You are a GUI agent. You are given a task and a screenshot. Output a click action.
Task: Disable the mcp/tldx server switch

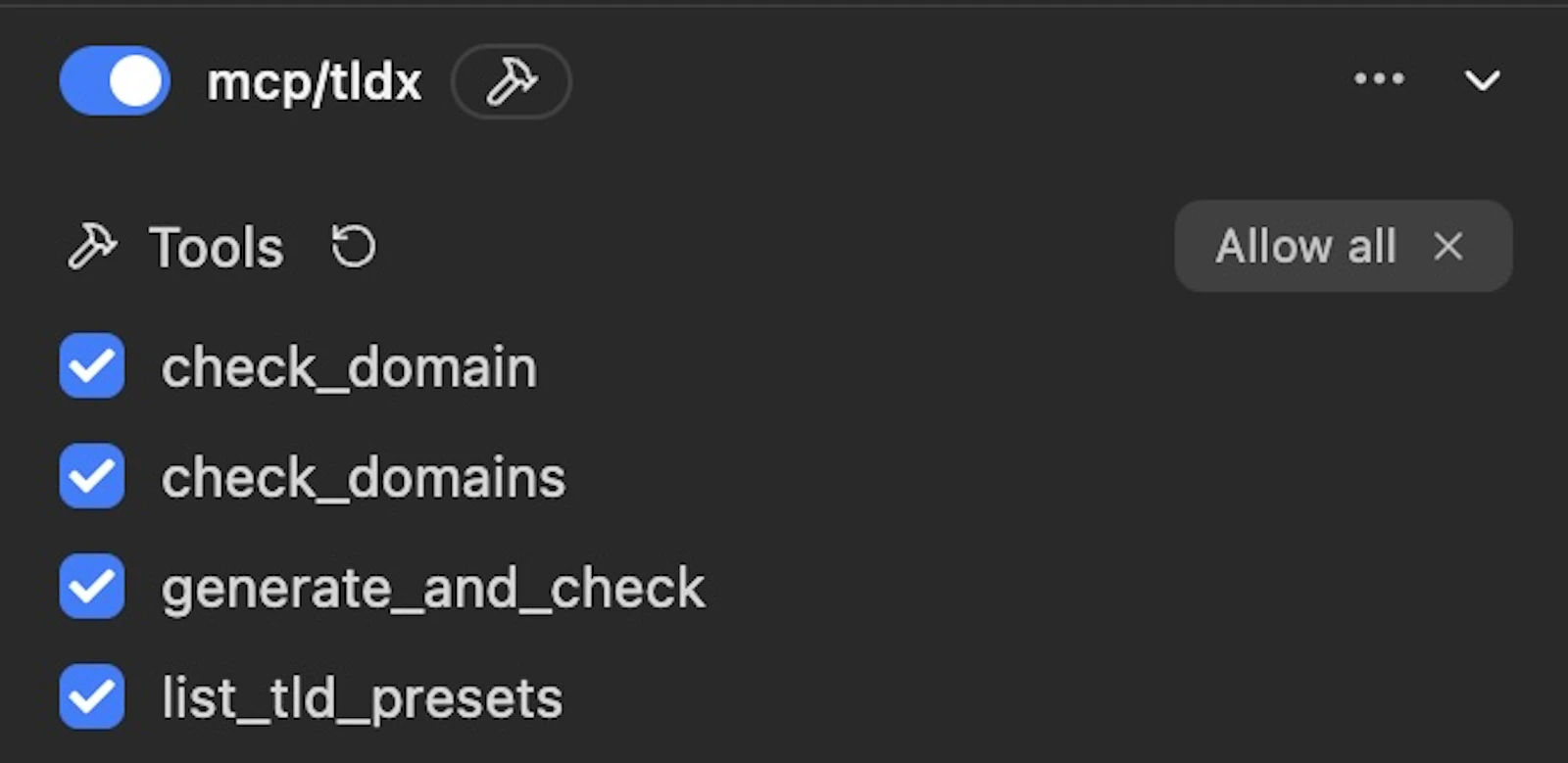tap(115, 80)
